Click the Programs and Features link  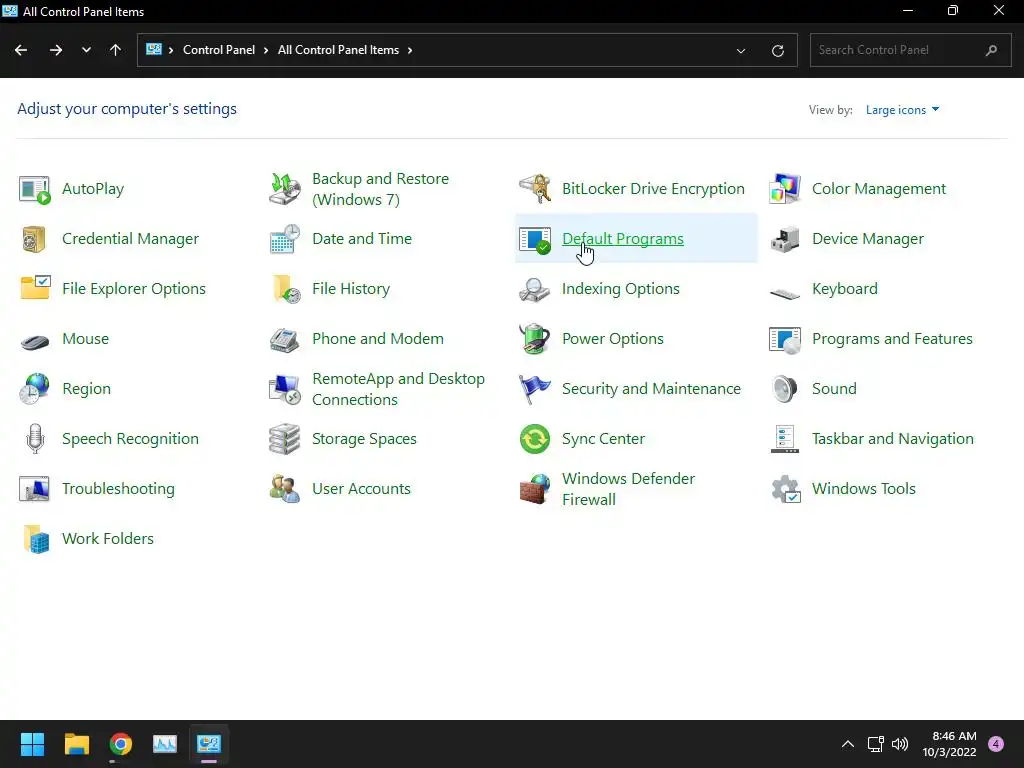coord(892,339)
